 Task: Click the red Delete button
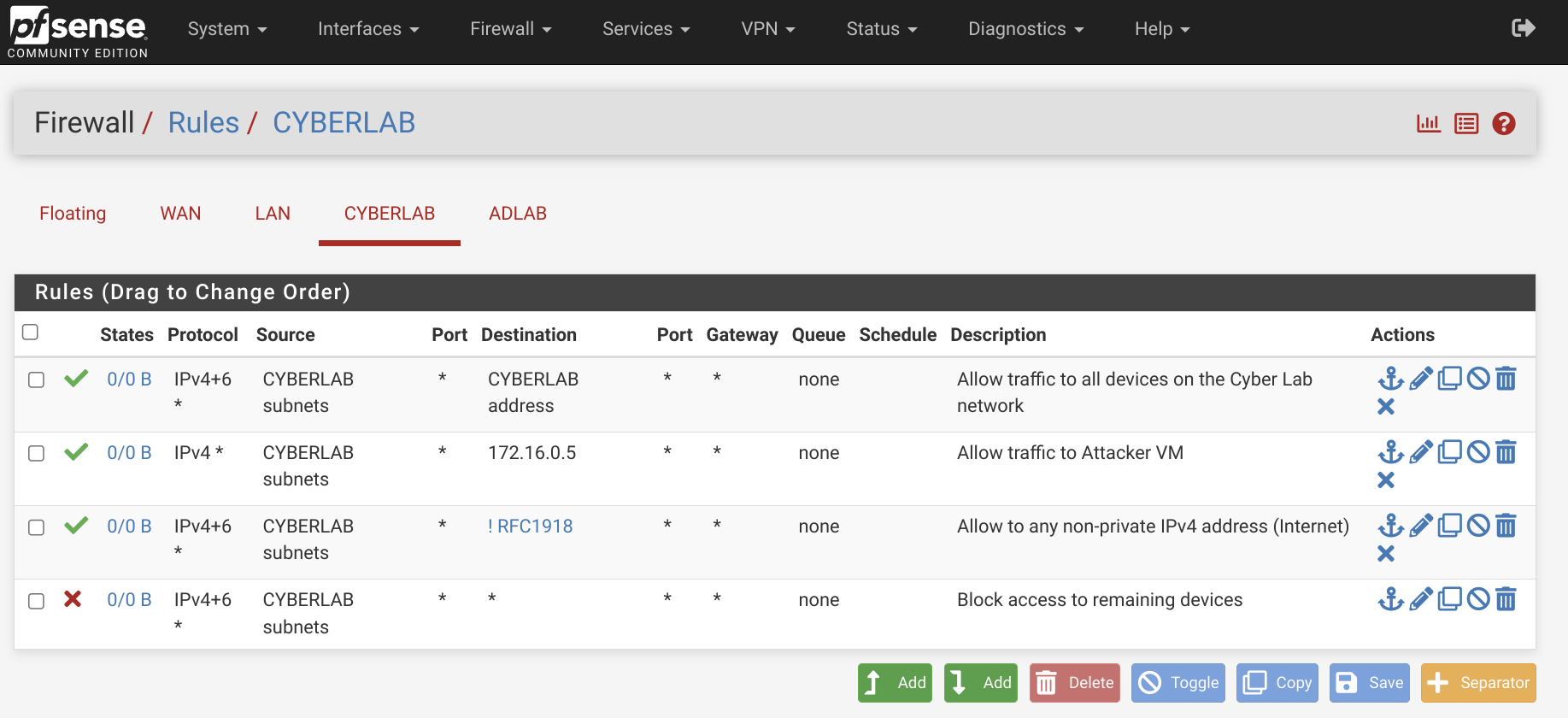(1075, 683)
